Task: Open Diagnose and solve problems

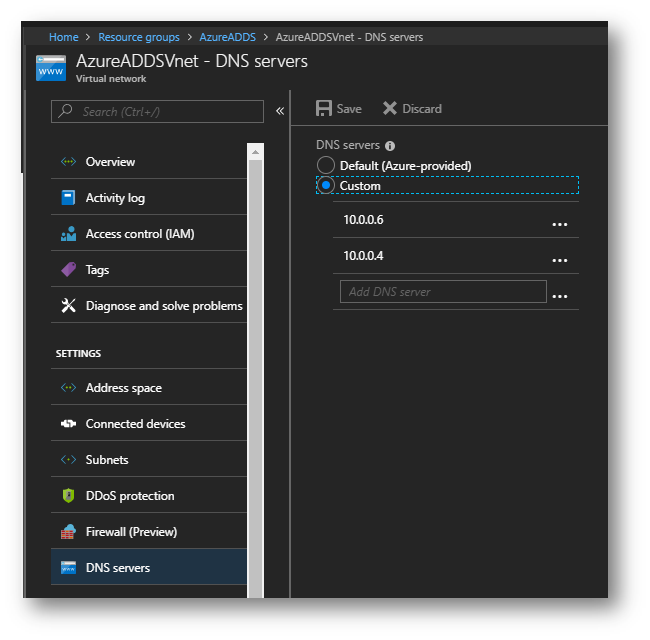Action: (x=149, y=306)
